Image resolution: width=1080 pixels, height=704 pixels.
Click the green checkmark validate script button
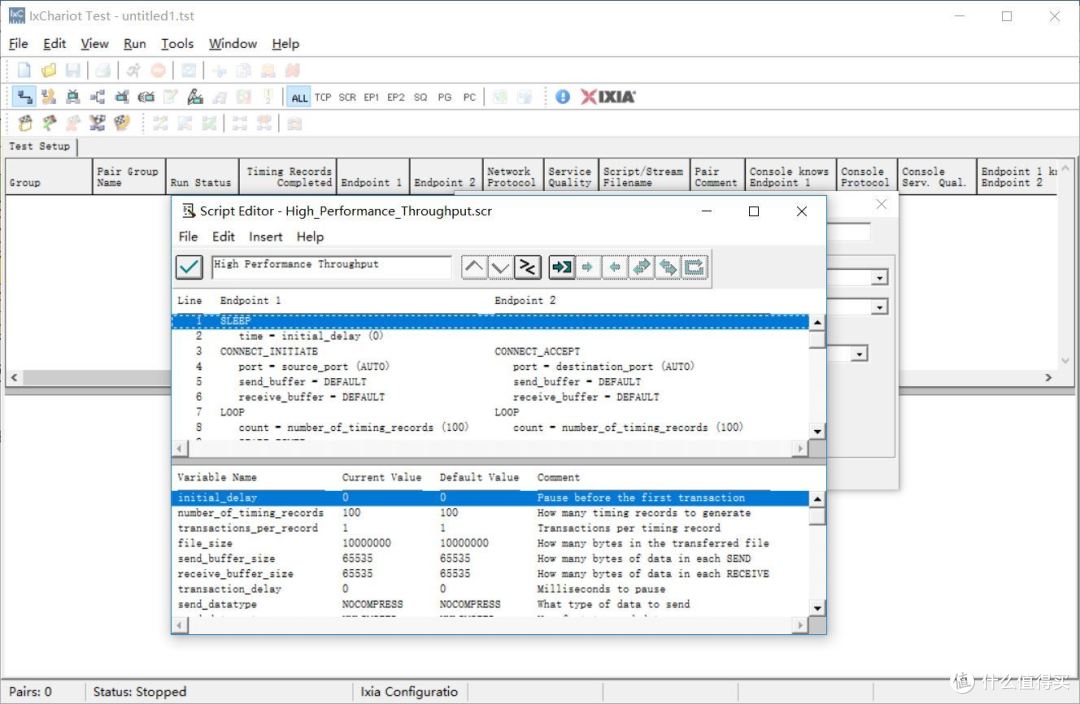[x=189, y=267]
